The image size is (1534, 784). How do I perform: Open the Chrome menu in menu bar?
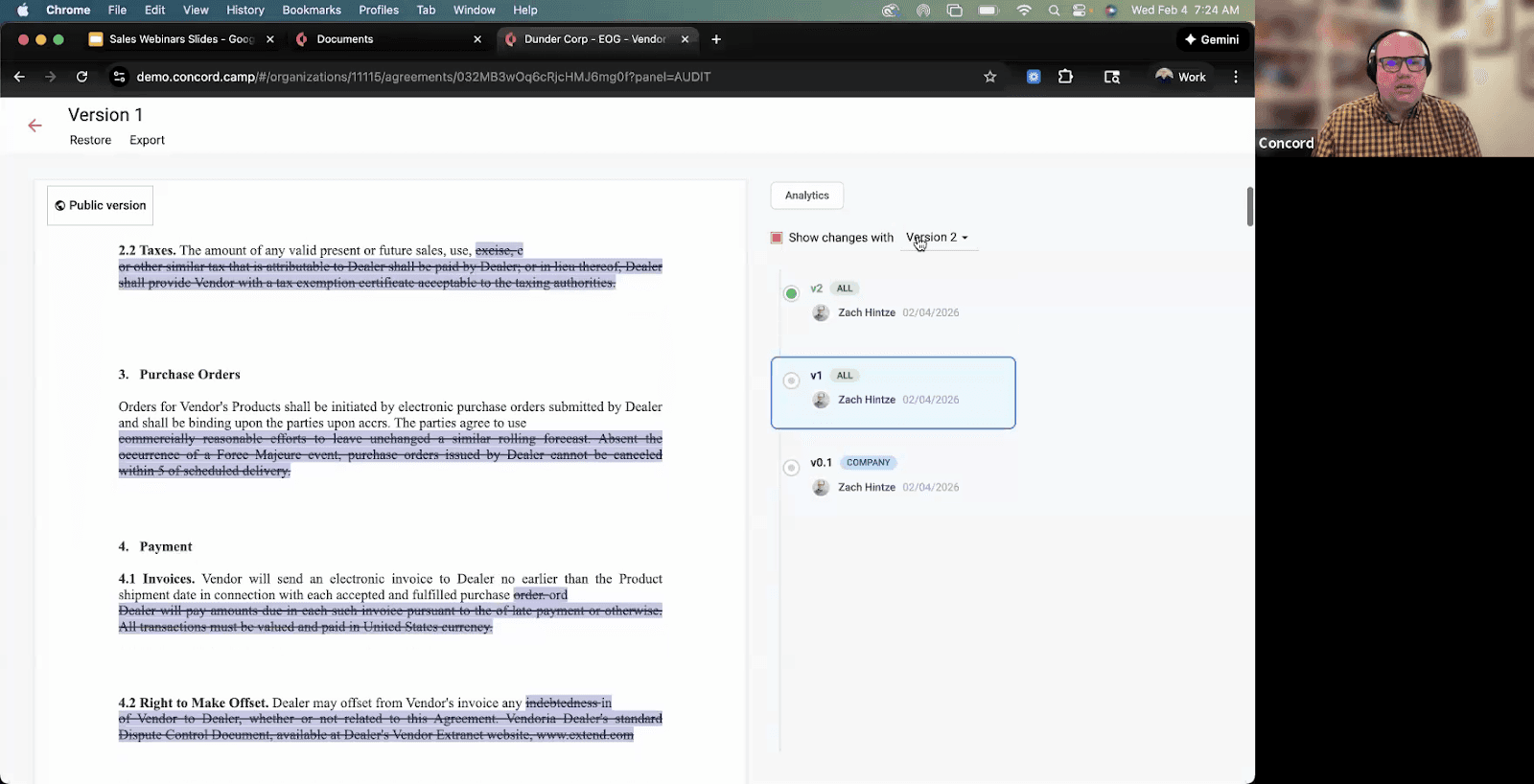(68, 10)
